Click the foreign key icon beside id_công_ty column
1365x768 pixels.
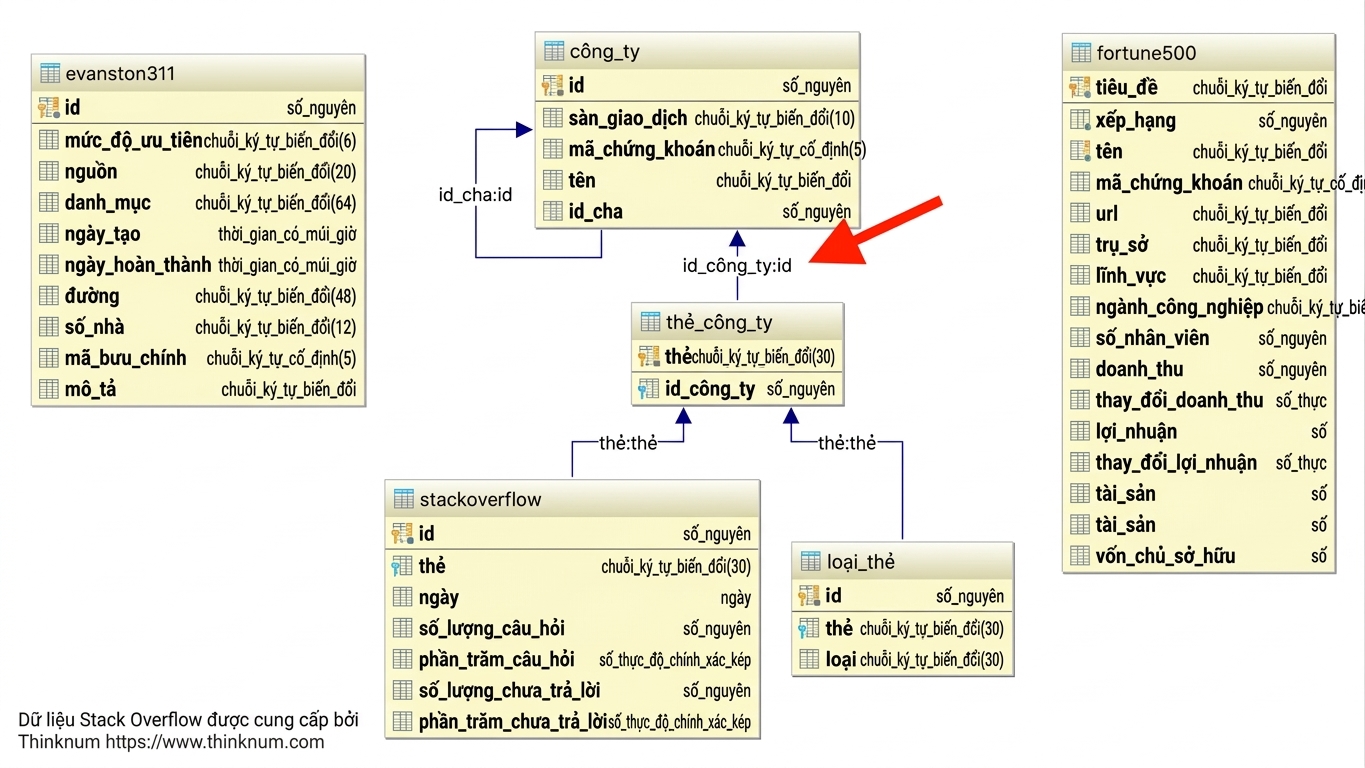(649, 389)
